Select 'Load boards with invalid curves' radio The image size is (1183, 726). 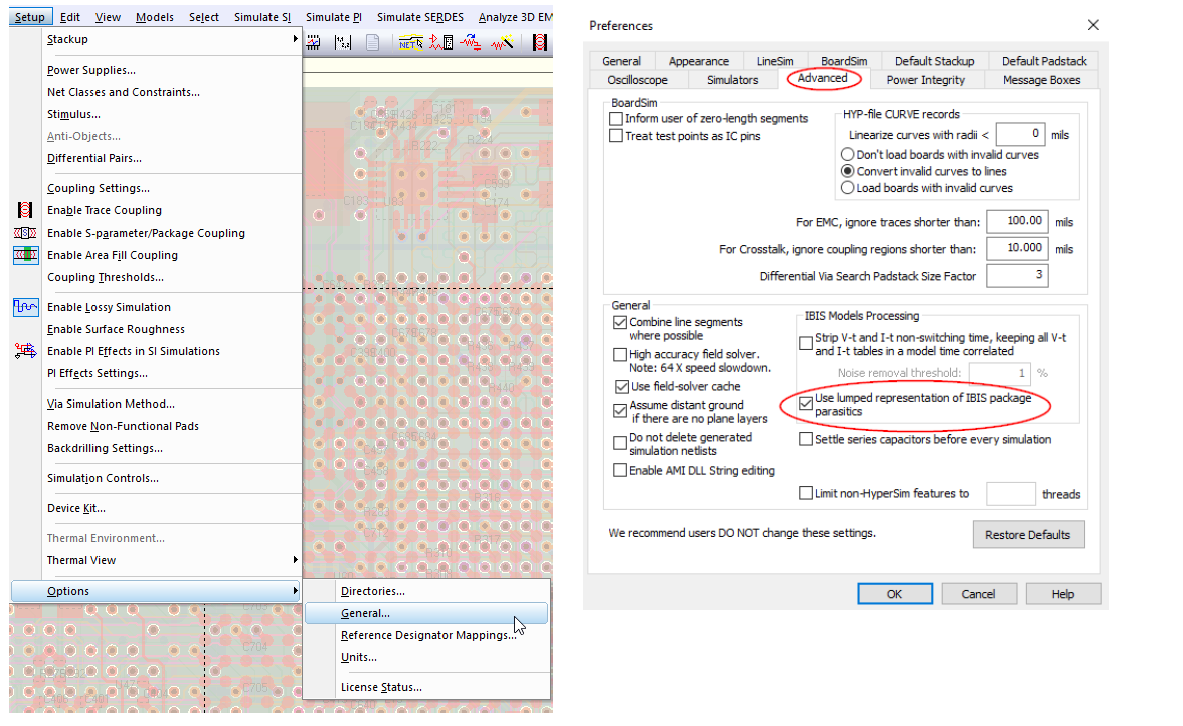click(x=847, y=187)
